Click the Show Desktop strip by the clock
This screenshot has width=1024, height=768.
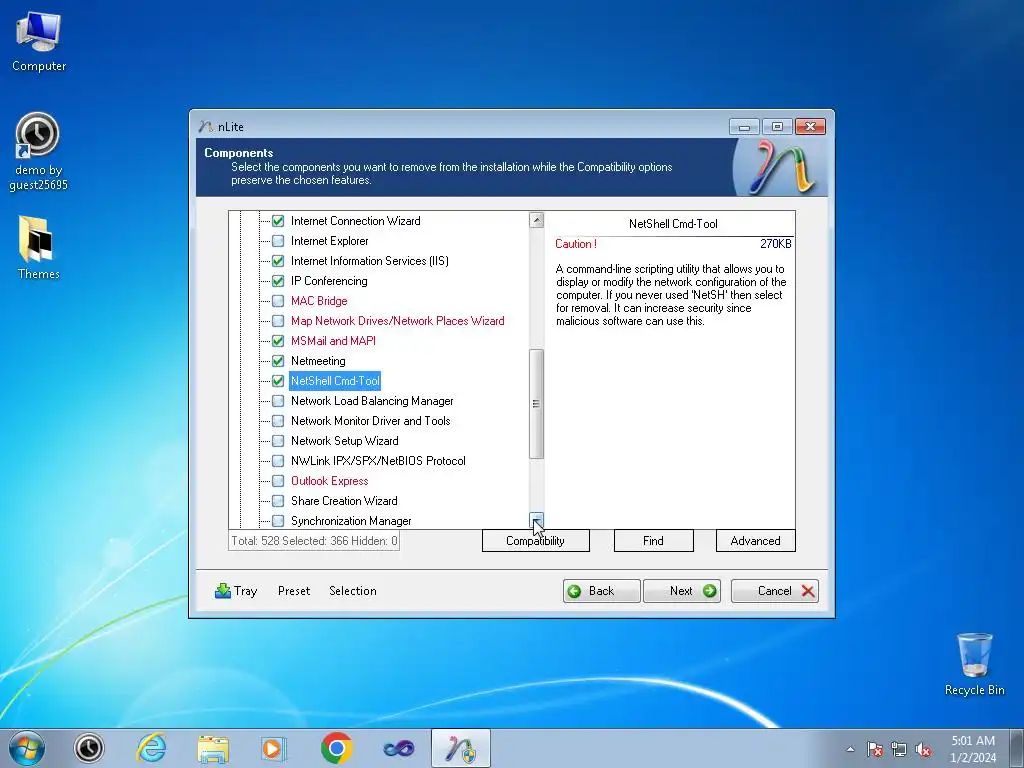(x=1017, y=748)
